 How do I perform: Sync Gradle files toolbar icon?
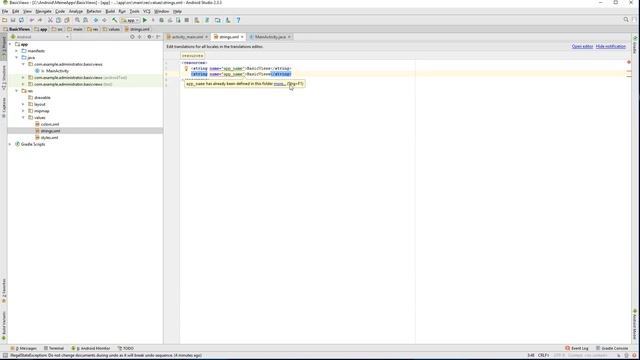[207, 20]
